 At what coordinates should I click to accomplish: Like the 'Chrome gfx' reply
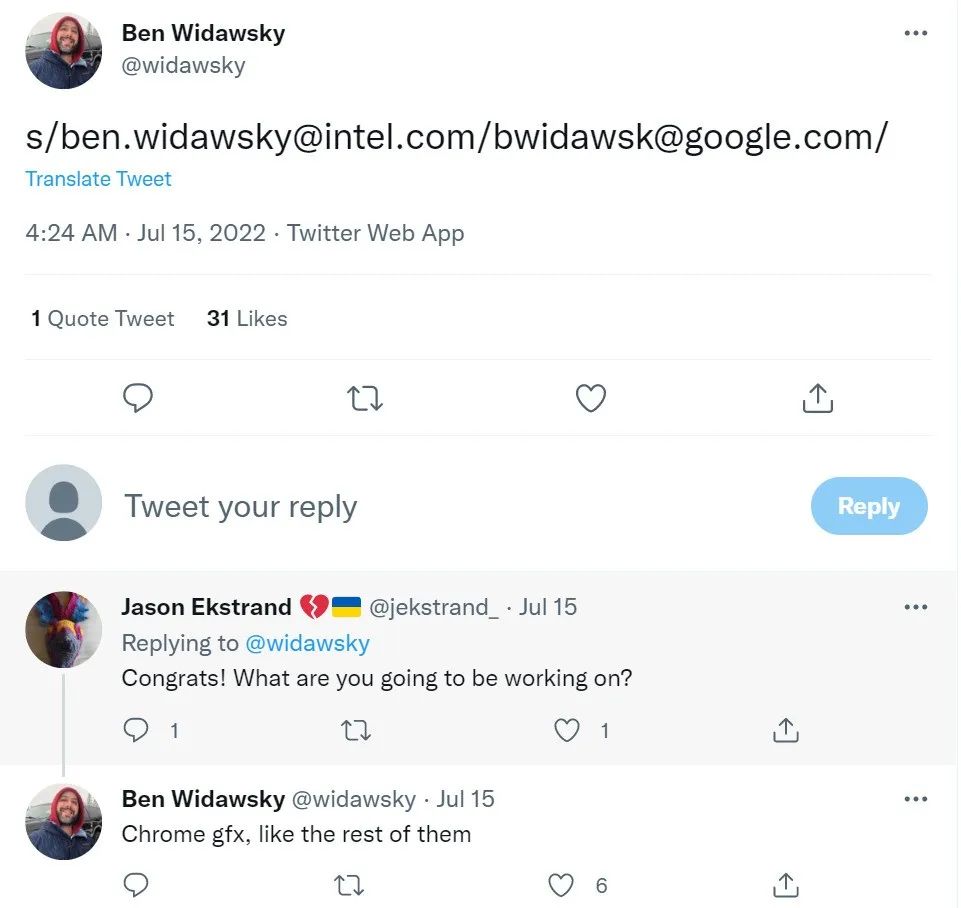[563, 885]
